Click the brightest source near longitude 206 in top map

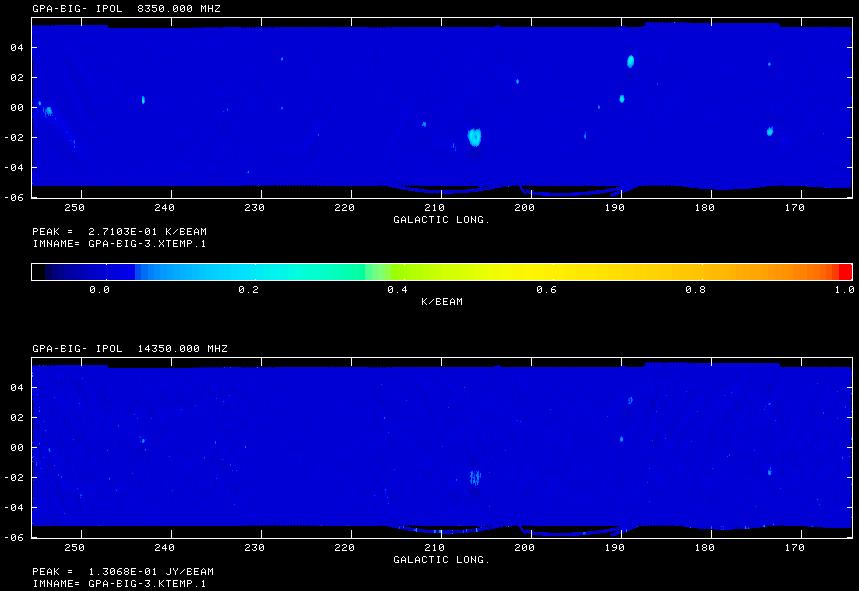tap(474, 137)
